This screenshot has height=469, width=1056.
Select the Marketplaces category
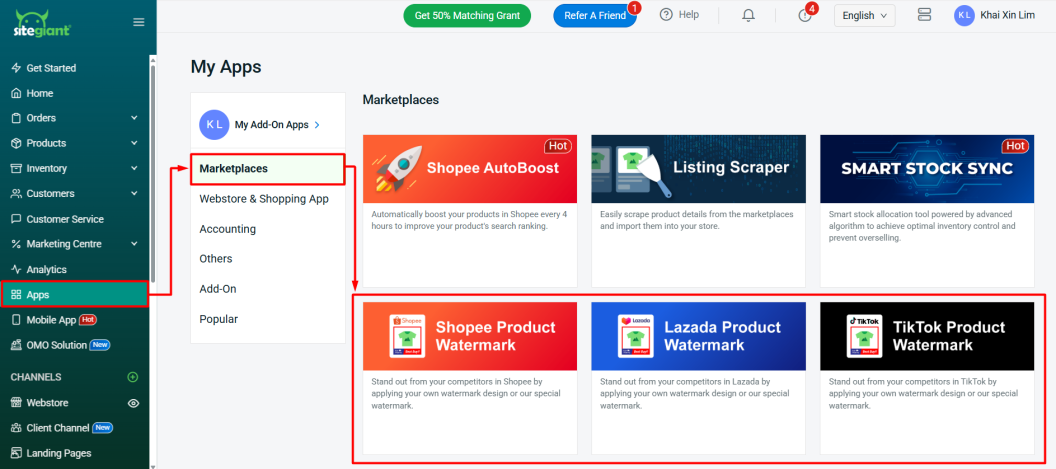[268, 168]
